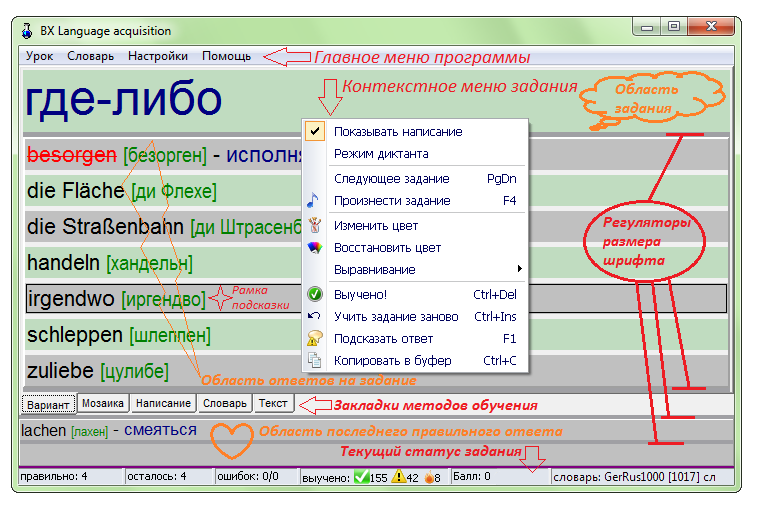The image size is (760, 513).
Task: Switch to the Словарь learning method tab
Action: coord(225,403)
